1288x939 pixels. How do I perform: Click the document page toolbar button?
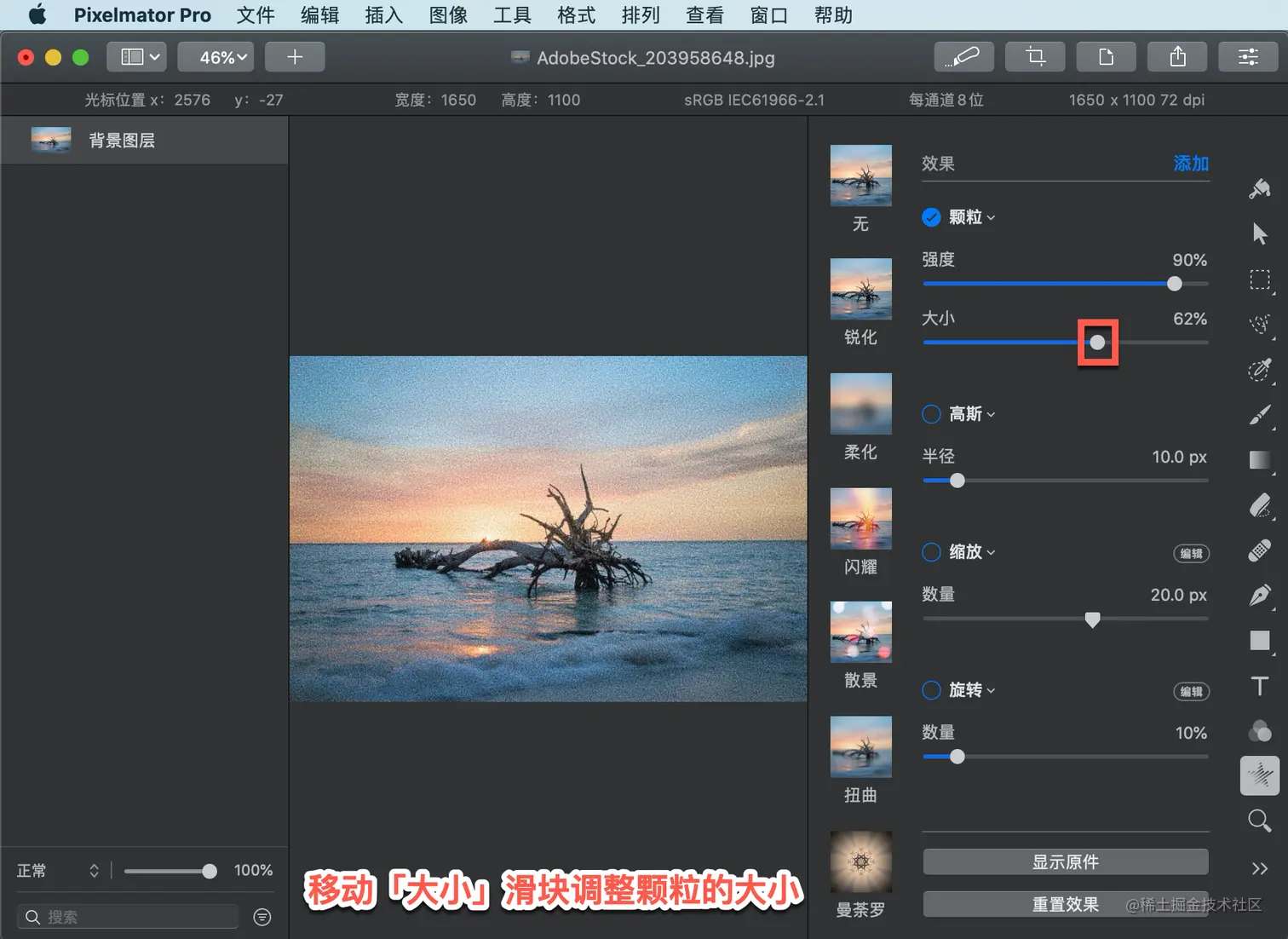coord(1107,57)
